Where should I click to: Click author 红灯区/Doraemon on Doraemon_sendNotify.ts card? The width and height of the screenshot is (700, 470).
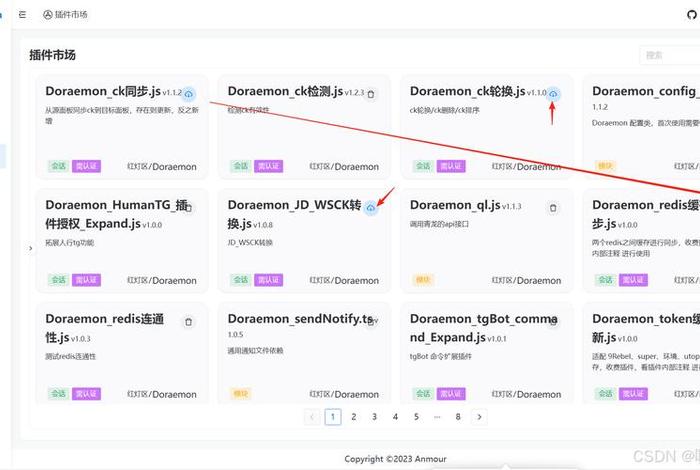344,394
